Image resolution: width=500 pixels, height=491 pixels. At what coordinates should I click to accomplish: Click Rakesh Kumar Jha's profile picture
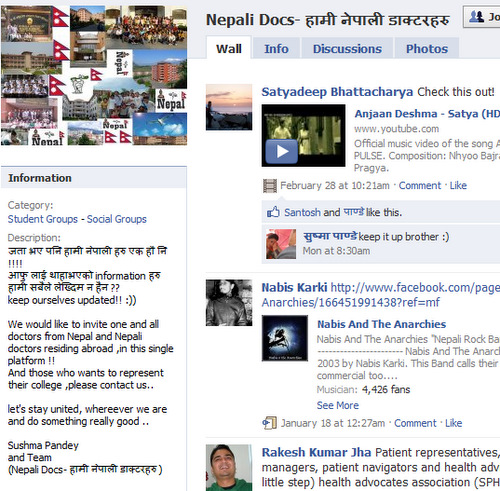click(x=229, y=467)
